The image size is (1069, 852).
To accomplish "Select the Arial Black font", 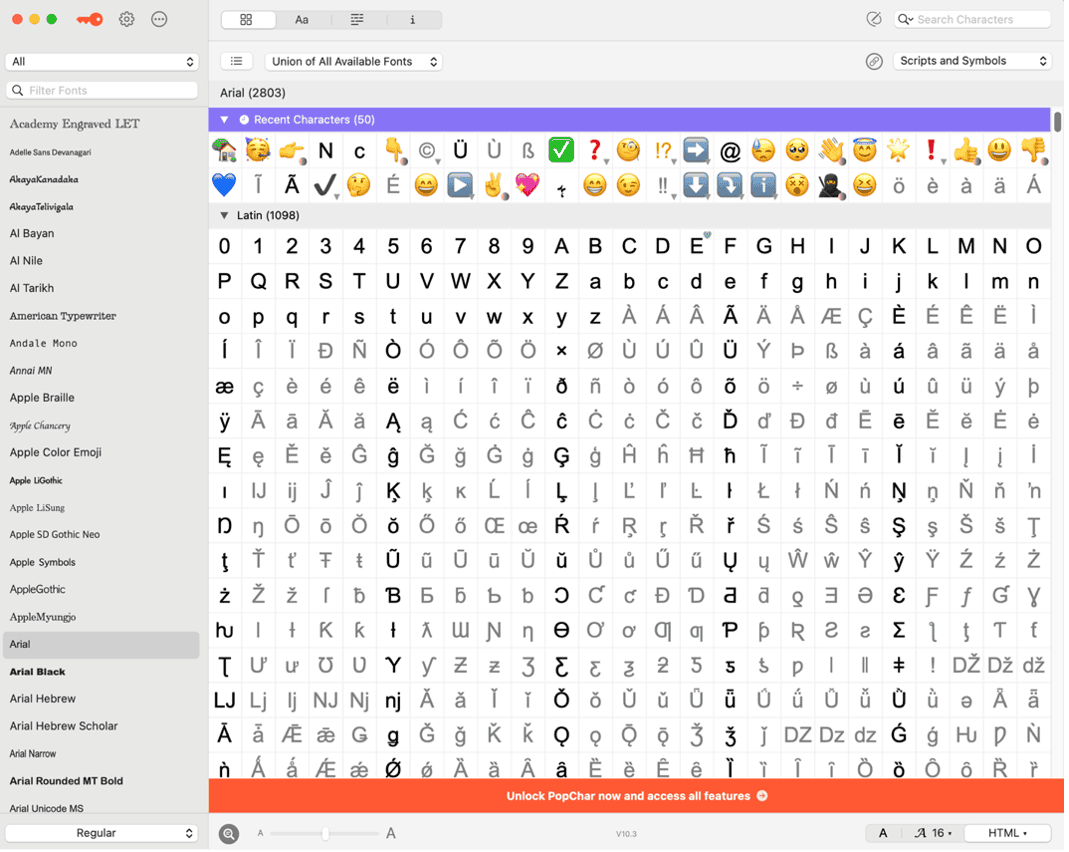I will click(37, 672).
